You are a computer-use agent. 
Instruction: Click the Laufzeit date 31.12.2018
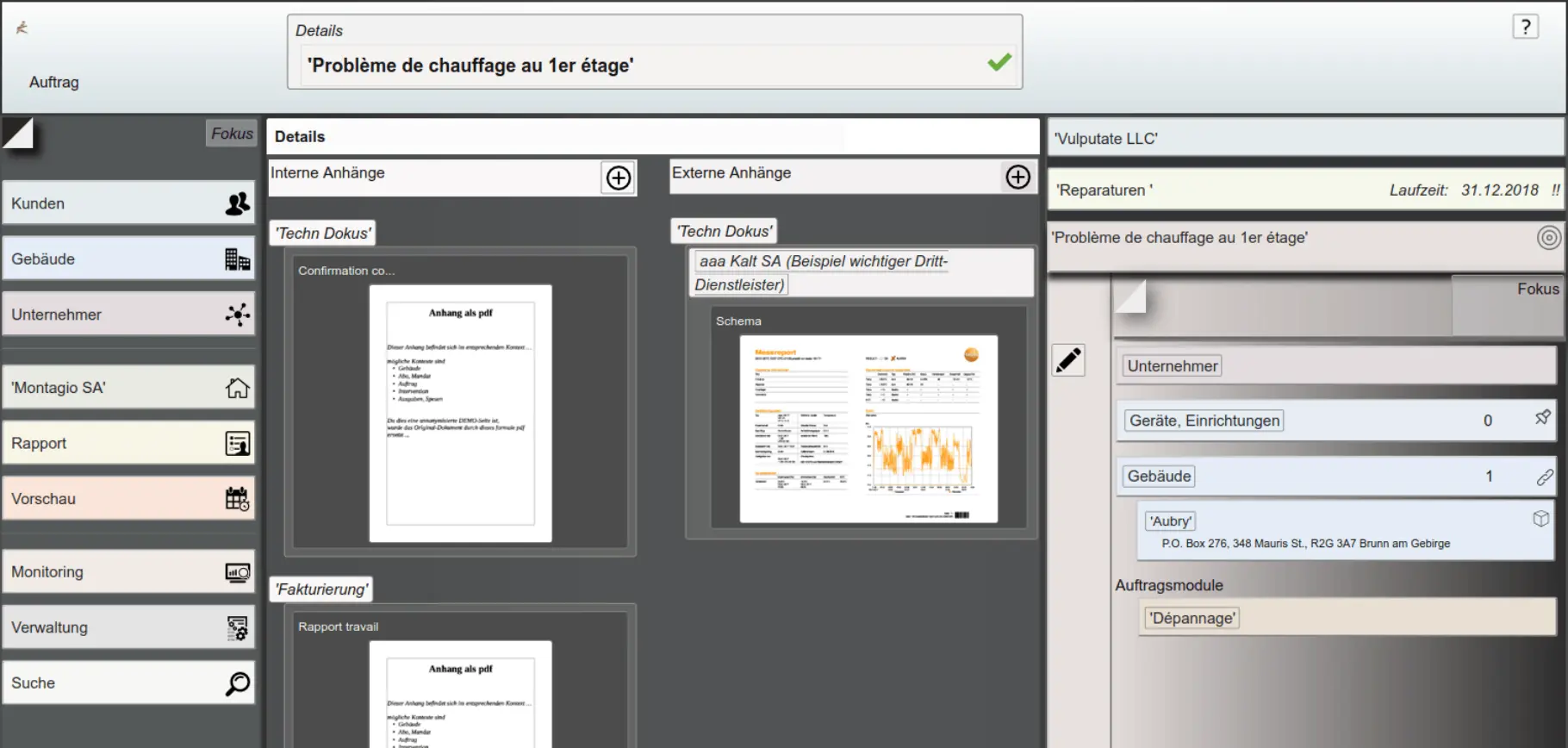(x=1499, y=190)
